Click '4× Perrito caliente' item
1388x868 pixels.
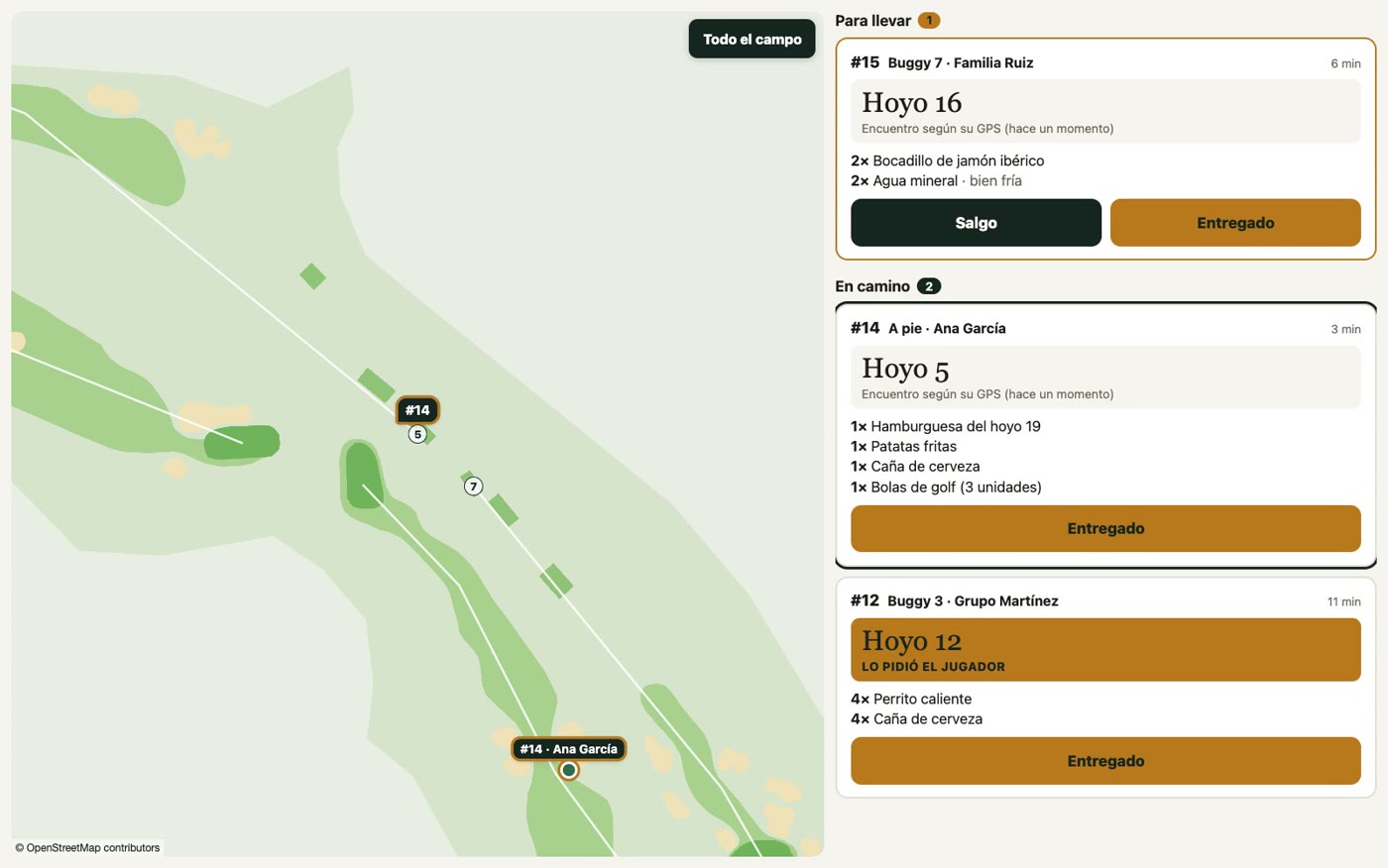911,699
